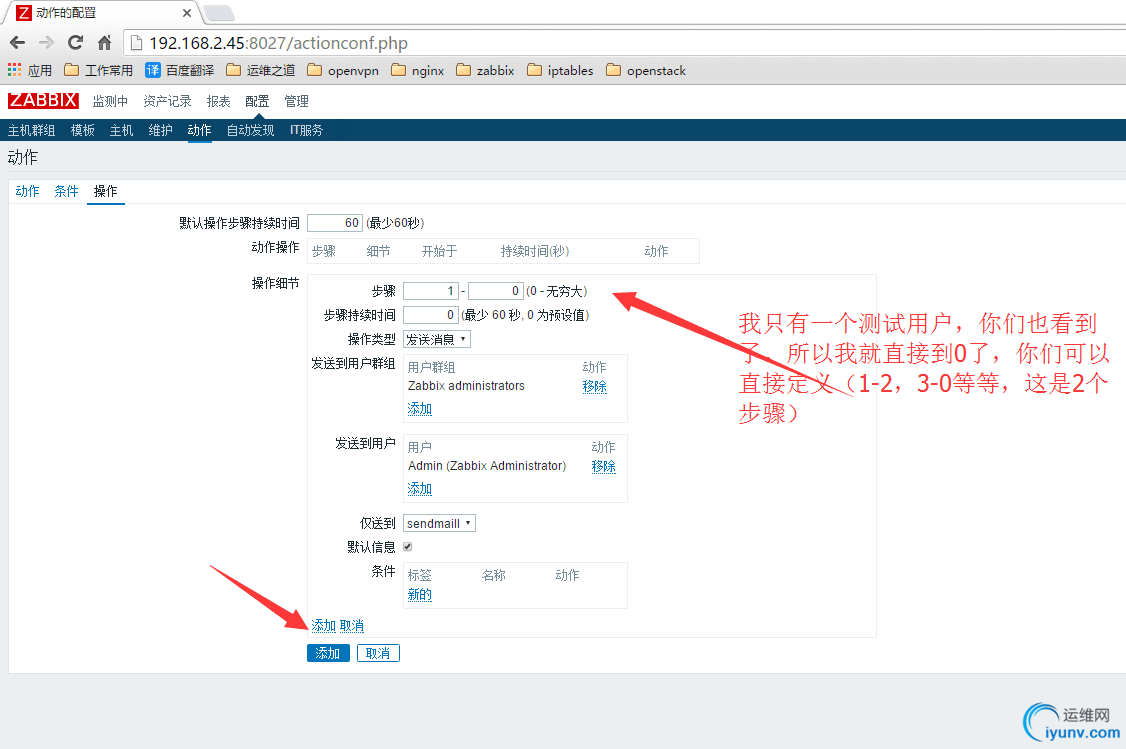Screen dimensions: 1126x749
Task: Go to 模板 submenu
Action: 83,130
